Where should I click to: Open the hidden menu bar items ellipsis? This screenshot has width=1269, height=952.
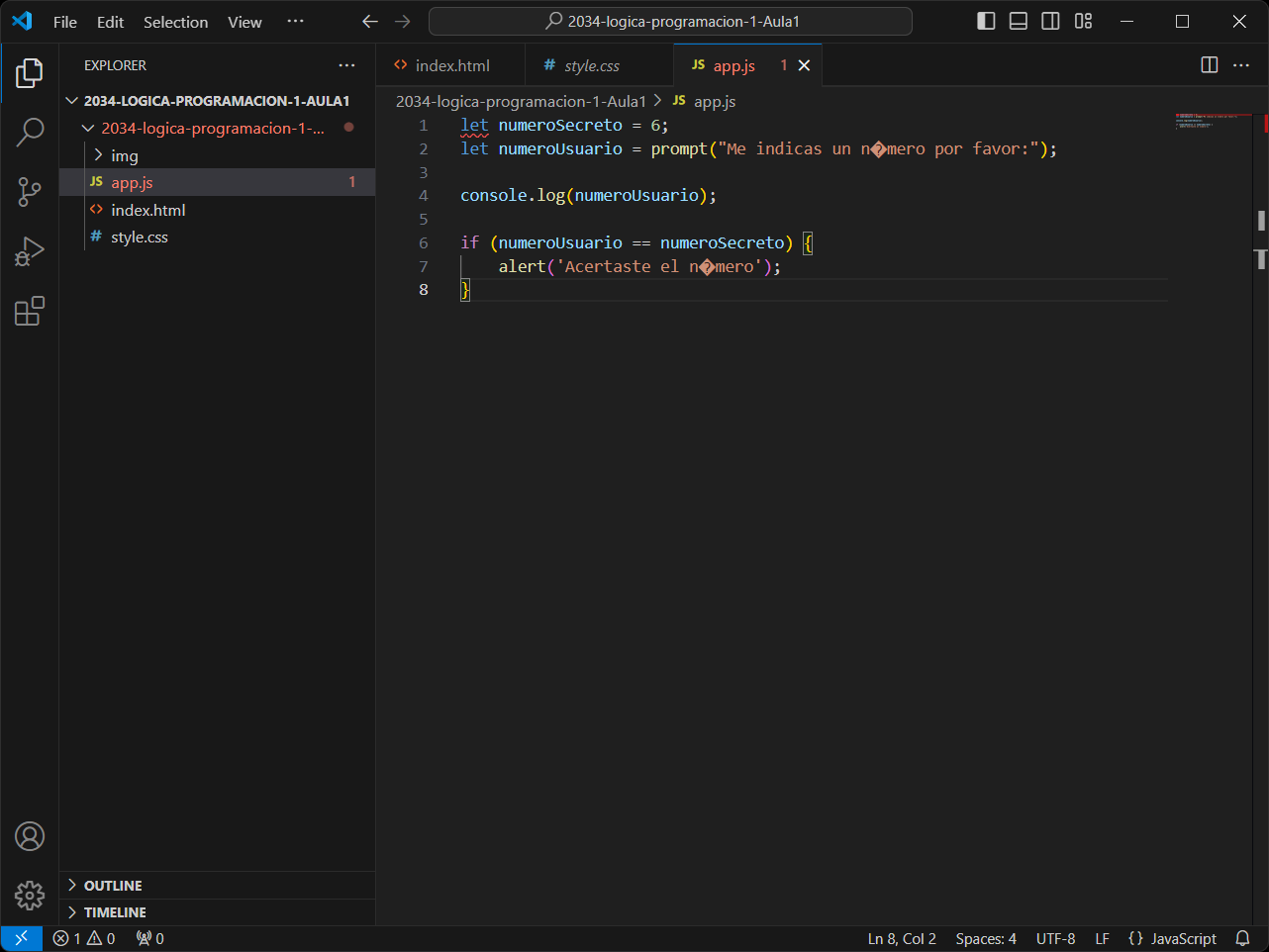coord(295,21)
